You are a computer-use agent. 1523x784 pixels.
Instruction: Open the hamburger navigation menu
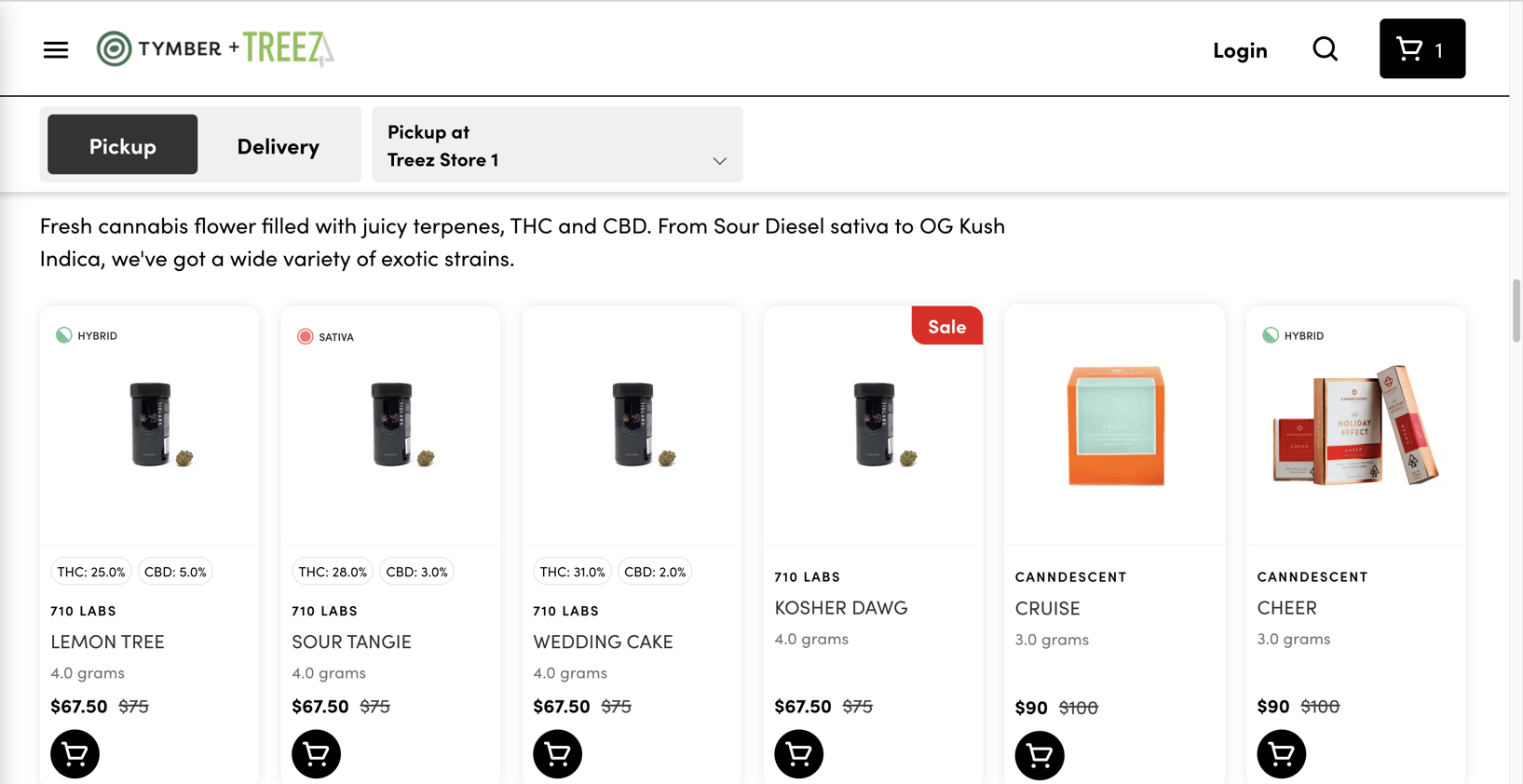point(55,49)
